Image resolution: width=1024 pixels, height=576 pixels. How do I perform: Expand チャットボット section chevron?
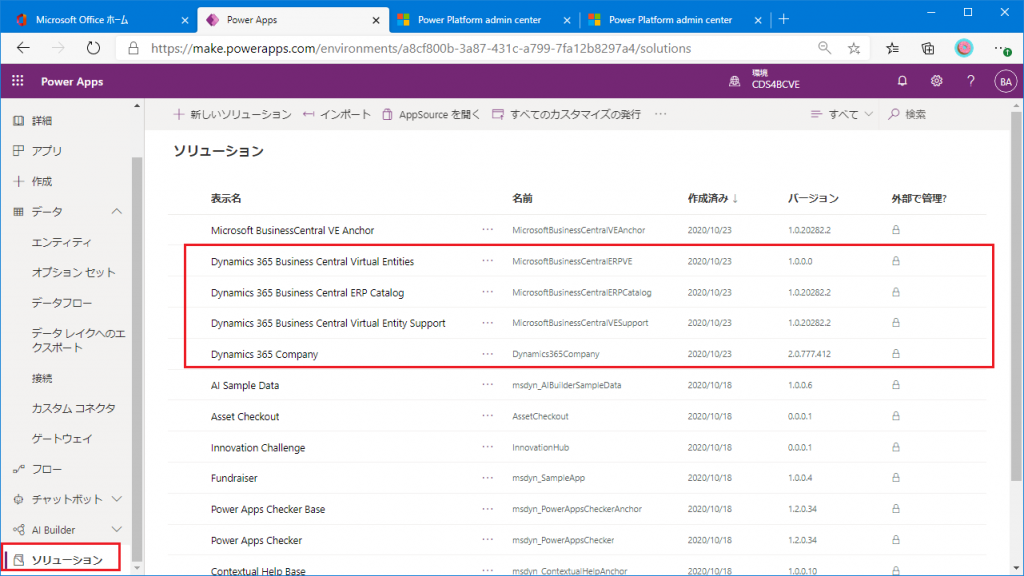[116, 499]
